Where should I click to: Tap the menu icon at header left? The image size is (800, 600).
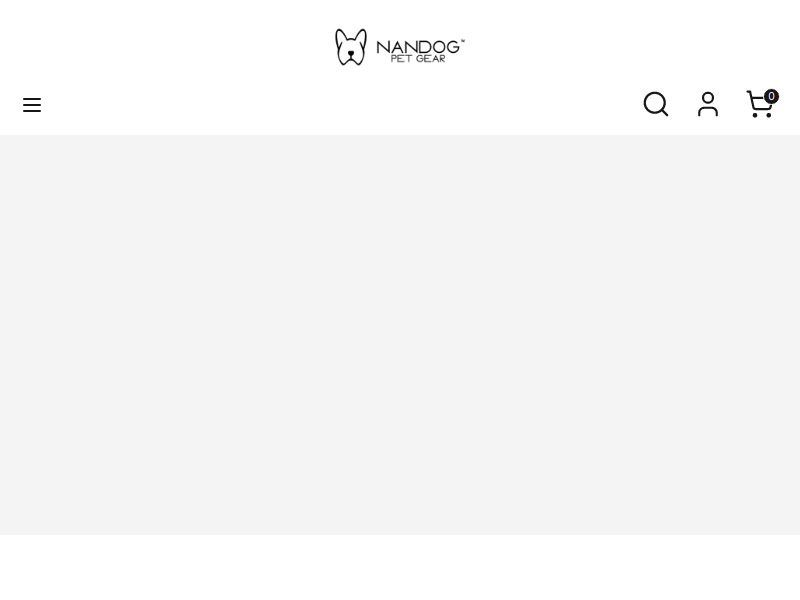pyautogui.click(x=32, y=105)
